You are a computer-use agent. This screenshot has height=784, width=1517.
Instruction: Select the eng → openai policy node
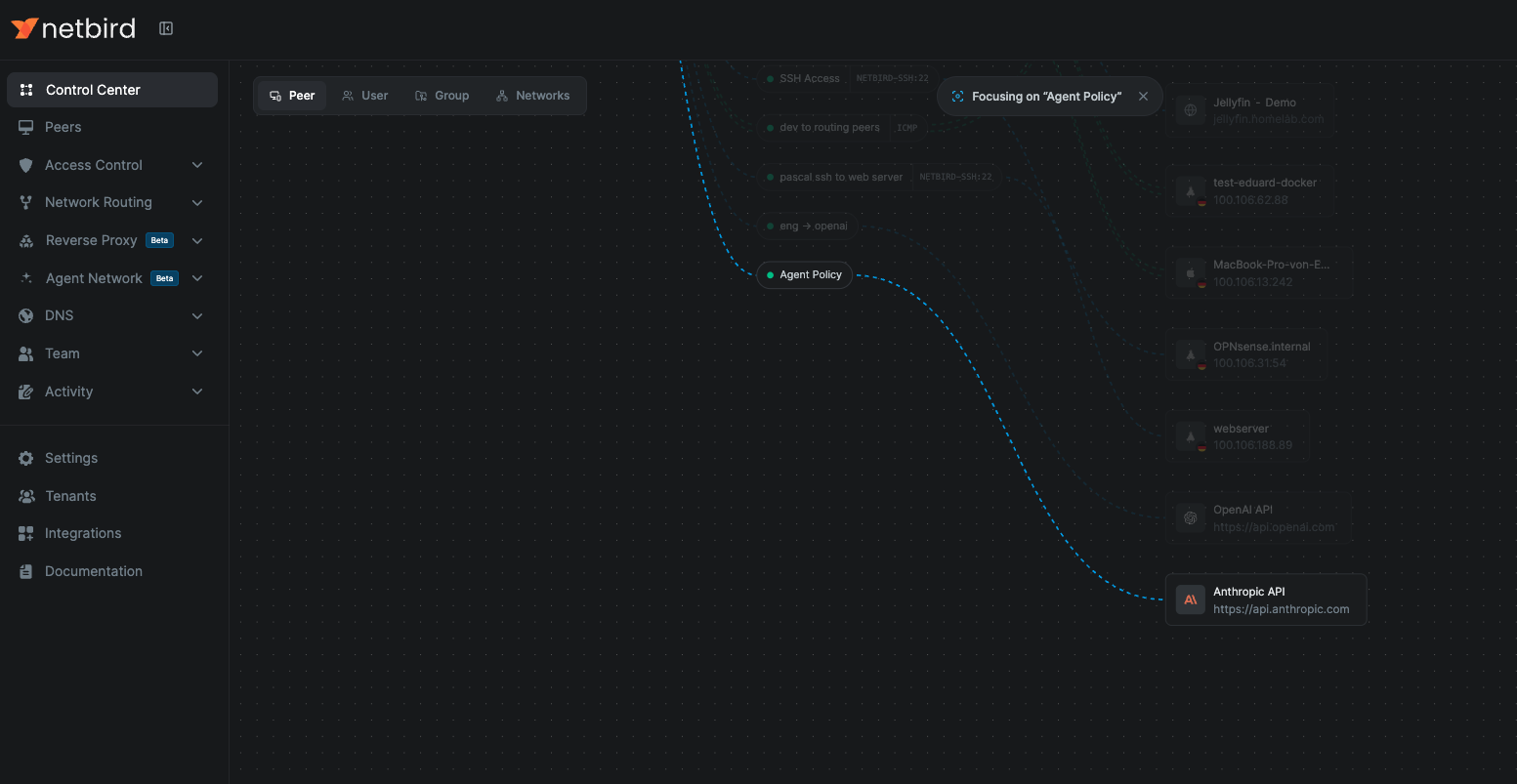pyautogui.click(x=807, y=227)
